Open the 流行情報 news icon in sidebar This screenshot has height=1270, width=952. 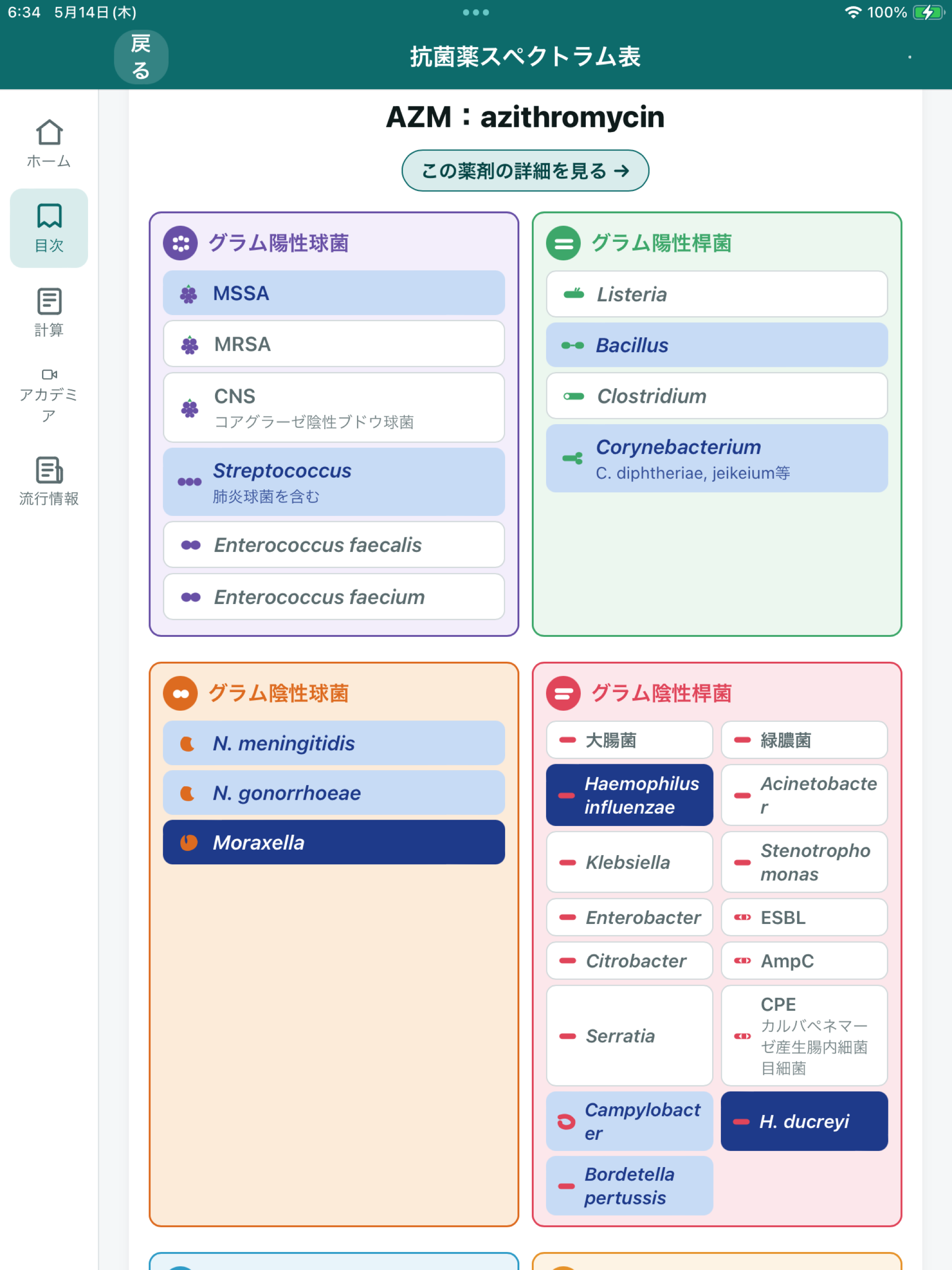(x=49, y=470)
